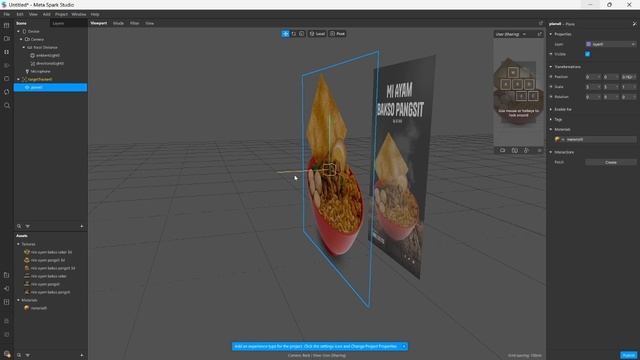Viewport: 640px width, 360px height.
Task: Collapse the Textures folder in Assets
Action: pos(18,244)
